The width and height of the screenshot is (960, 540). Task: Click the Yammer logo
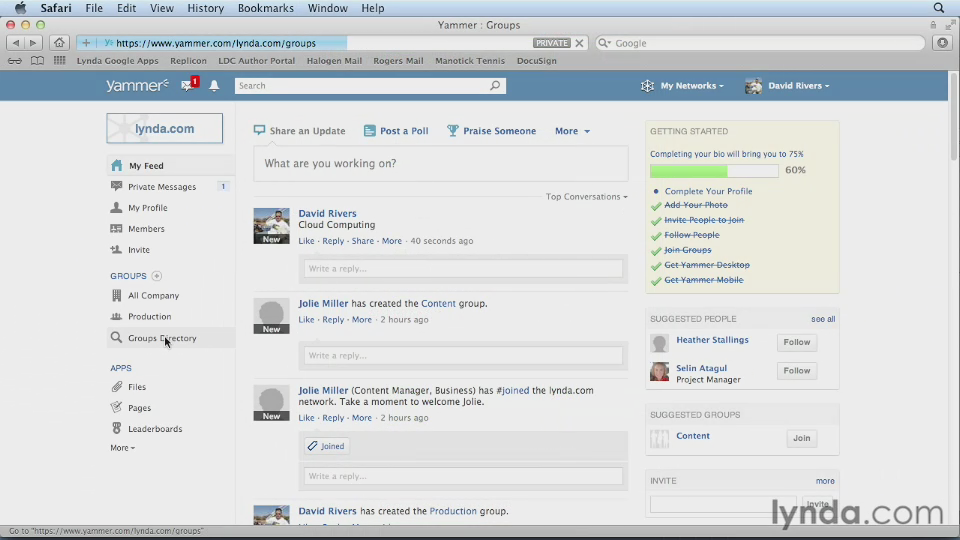click(137, 86)
